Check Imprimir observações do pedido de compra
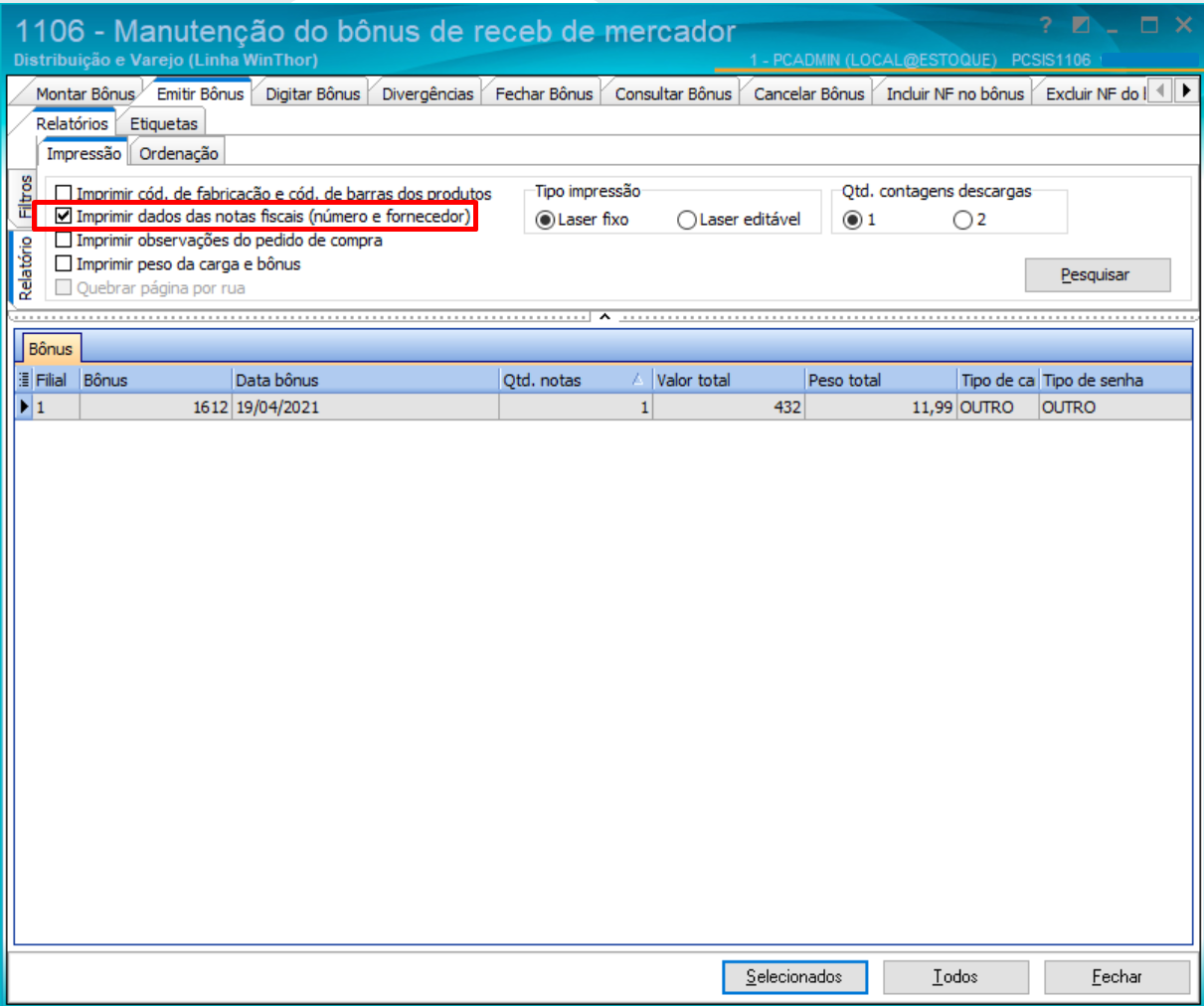 [x=64, y=240]
